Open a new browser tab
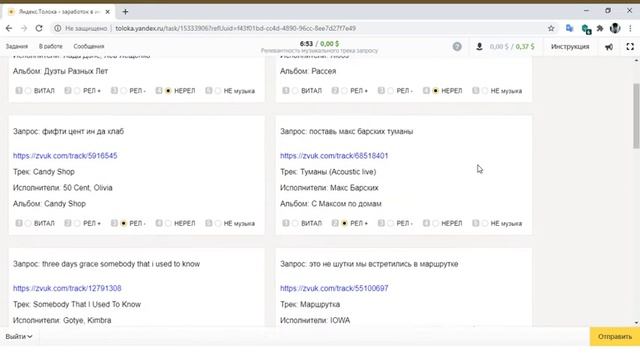This screenshot has width=640, height=360. (125, 12)
